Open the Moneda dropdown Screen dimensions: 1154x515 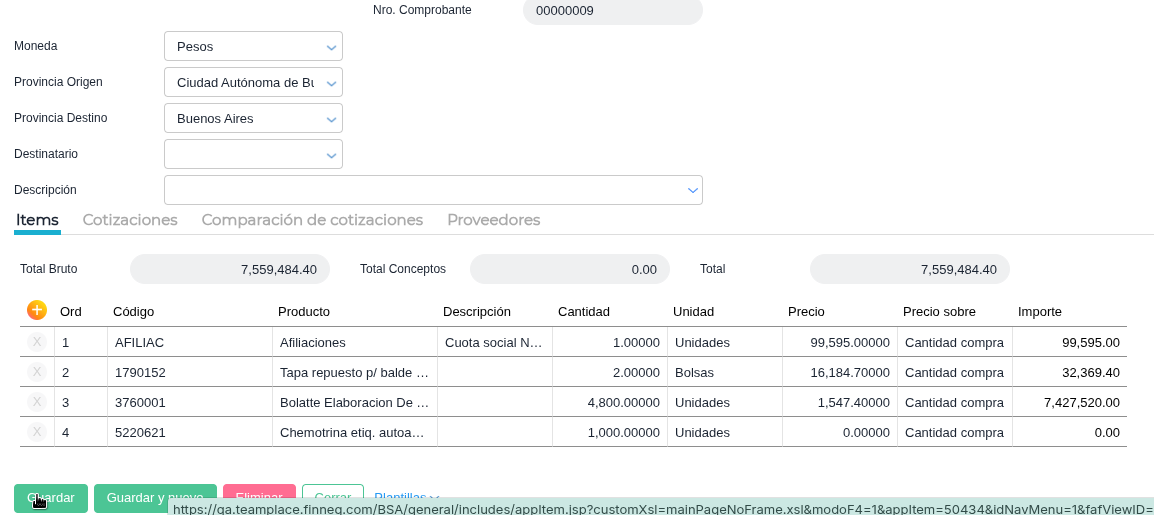coord(331,47)
